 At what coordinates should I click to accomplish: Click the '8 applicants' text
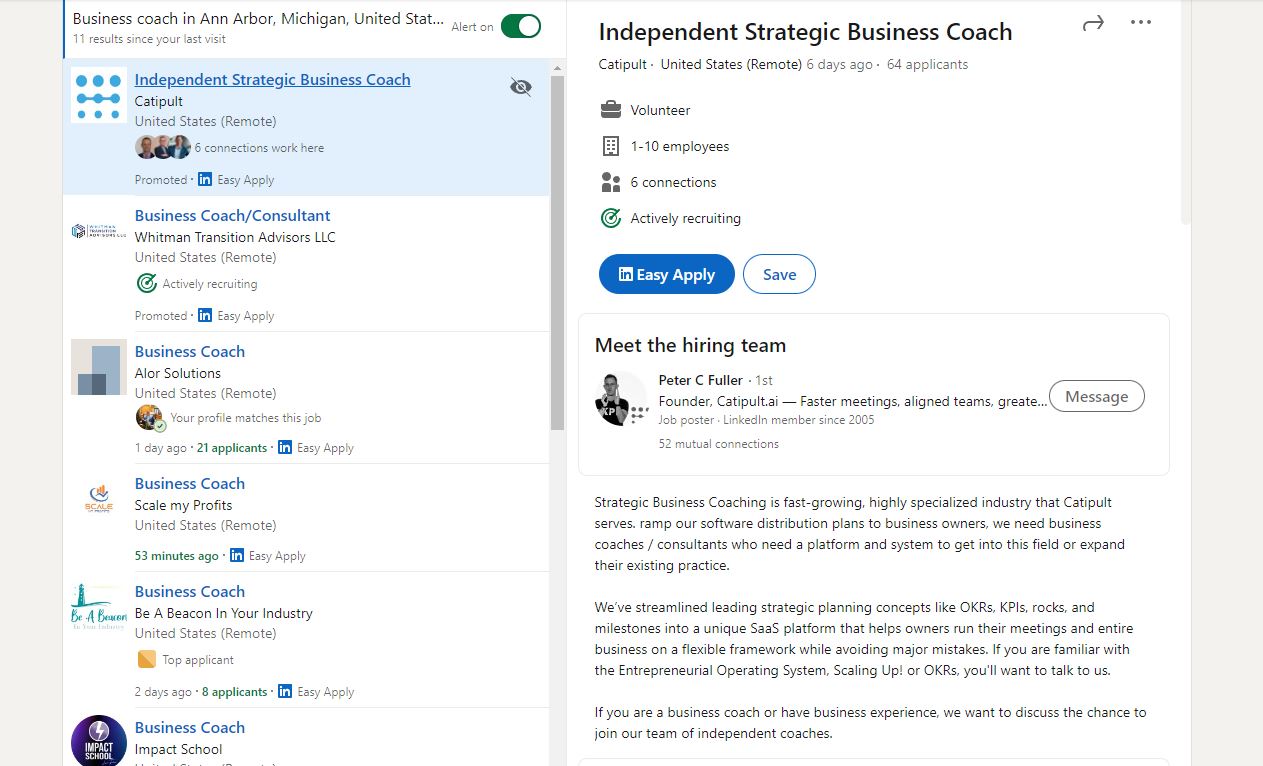(235, 692)
